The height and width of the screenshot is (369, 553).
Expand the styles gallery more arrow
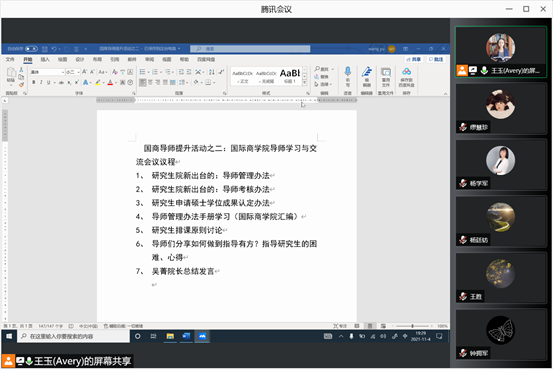pos(305,83)
